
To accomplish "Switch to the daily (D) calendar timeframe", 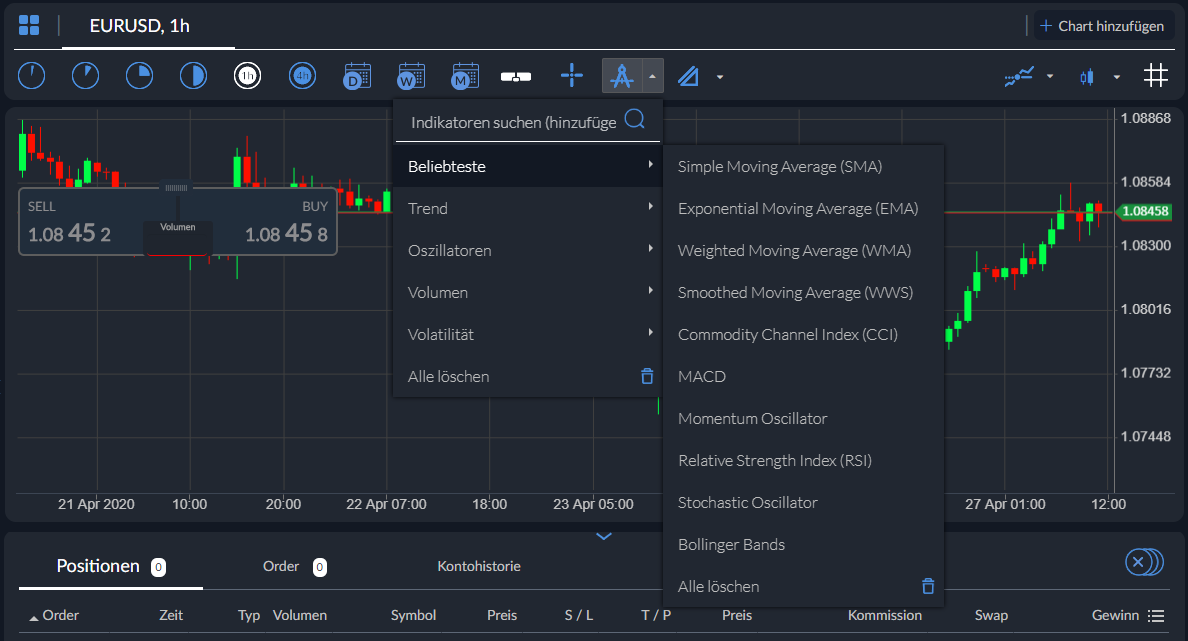I will click(357, 76).
